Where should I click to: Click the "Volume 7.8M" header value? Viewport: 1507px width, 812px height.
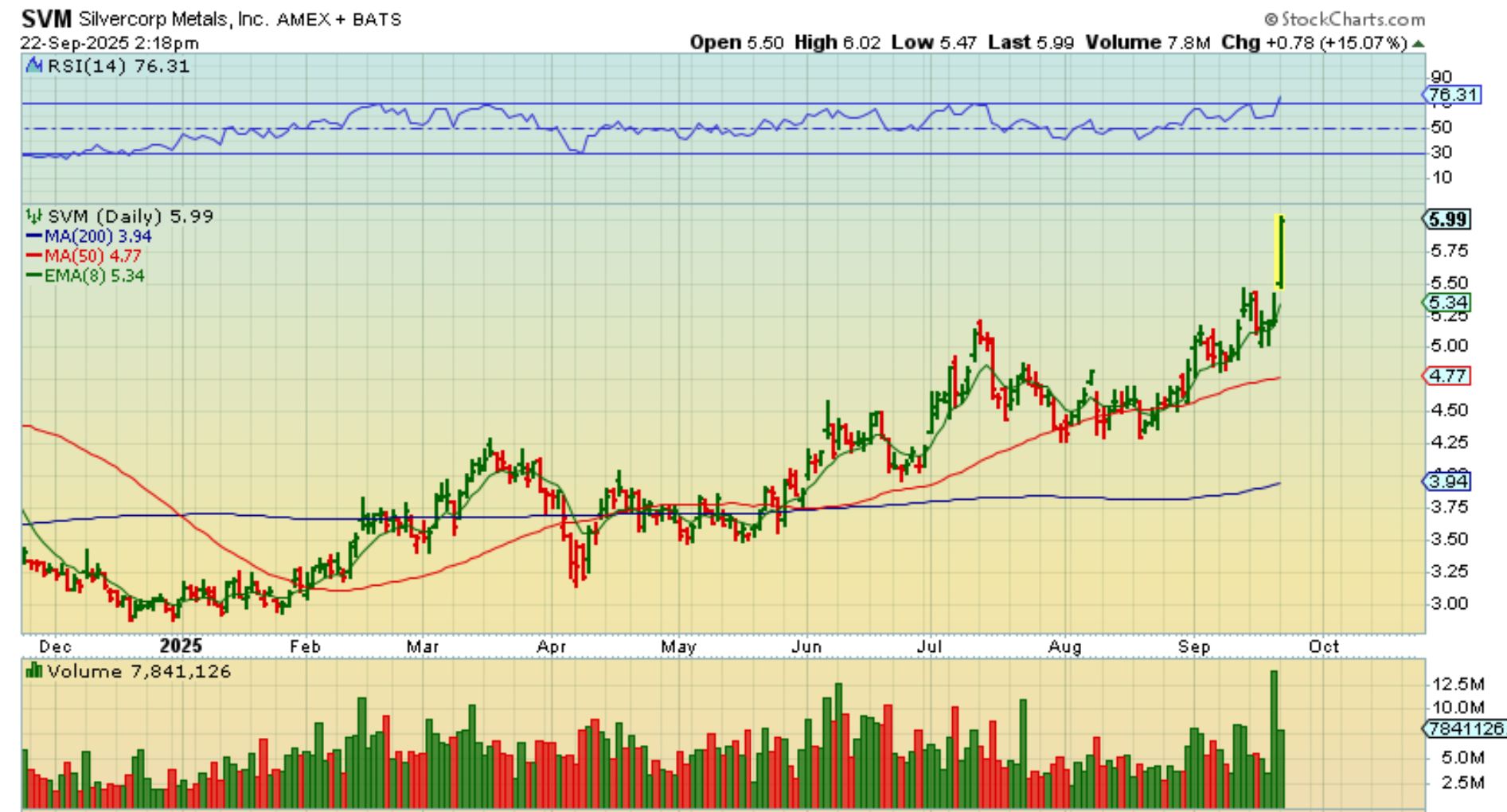1148,43
